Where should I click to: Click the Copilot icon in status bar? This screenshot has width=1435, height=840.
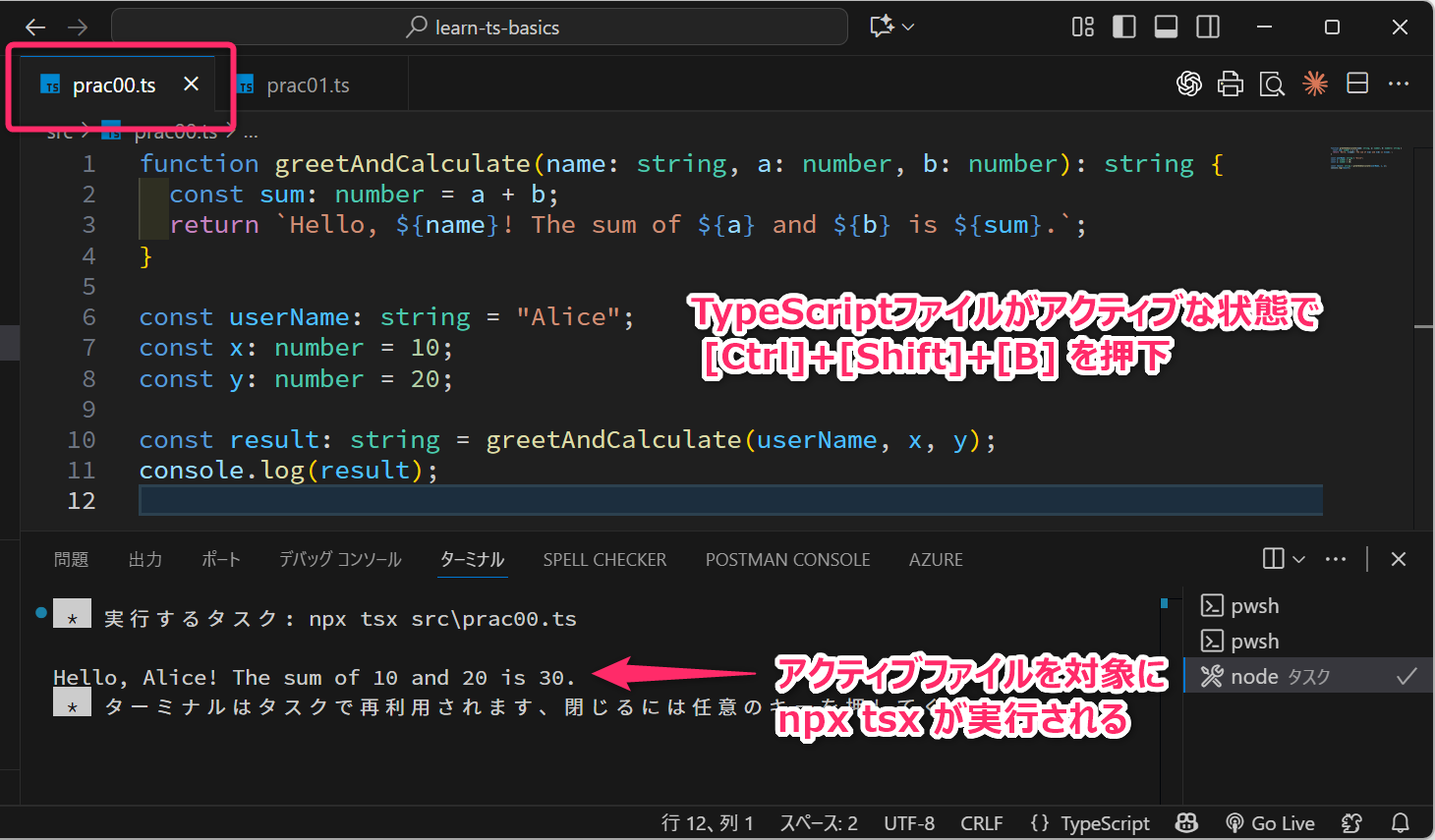pos(1187,823)
